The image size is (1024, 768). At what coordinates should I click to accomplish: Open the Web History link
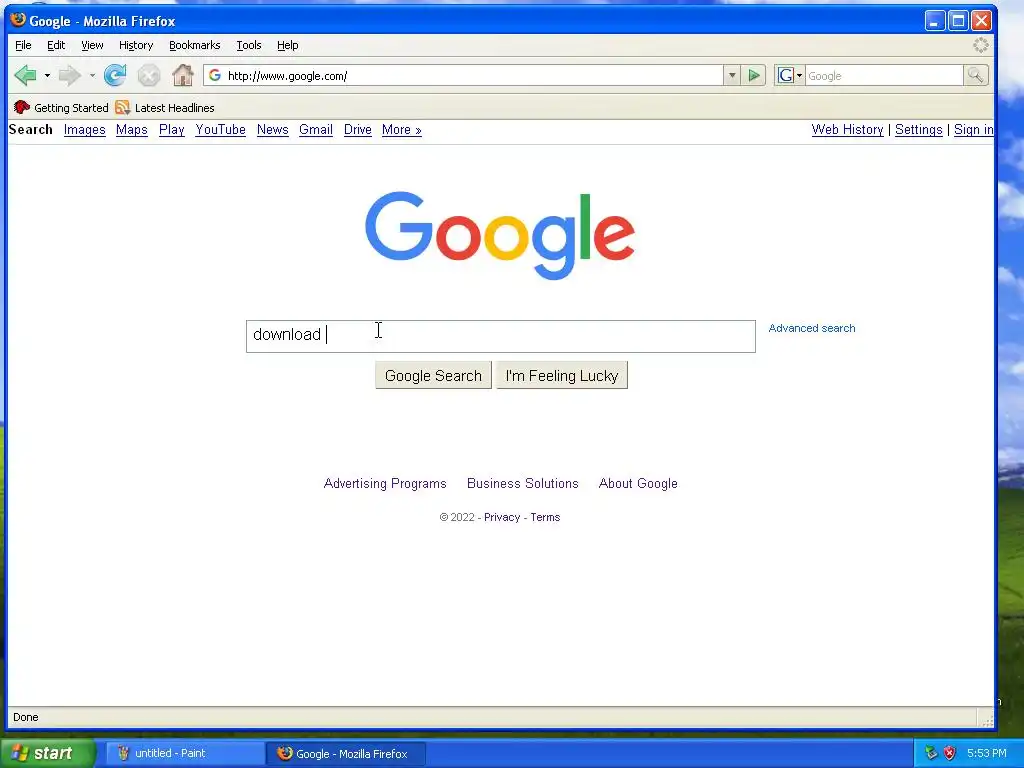pyautogui.click(x=847, y=129)
